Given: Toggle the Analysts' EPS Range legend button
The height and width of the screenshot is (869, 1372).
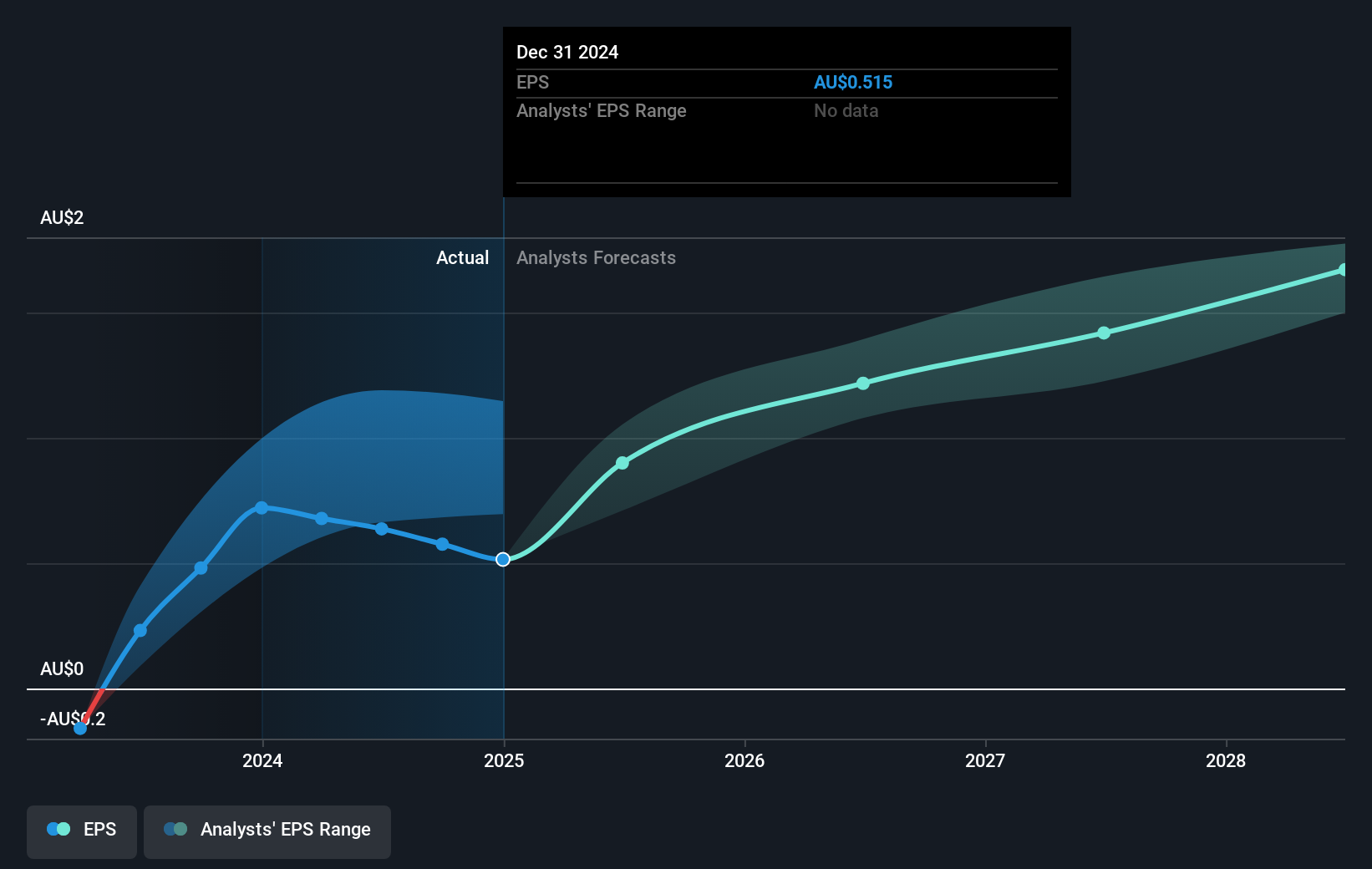Looking at the screenshot, I should click(x=267, y=831).
